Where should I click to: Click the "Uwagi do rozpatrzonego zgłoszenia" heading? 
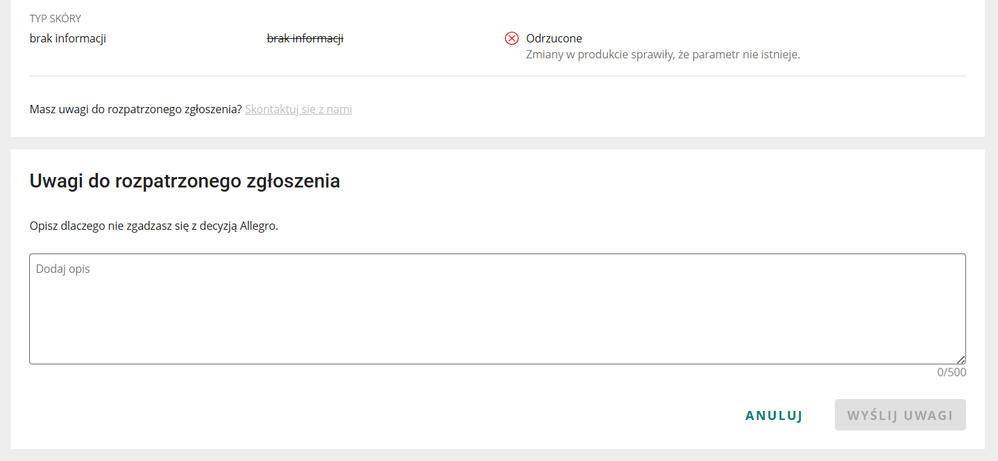click(185, 181)
